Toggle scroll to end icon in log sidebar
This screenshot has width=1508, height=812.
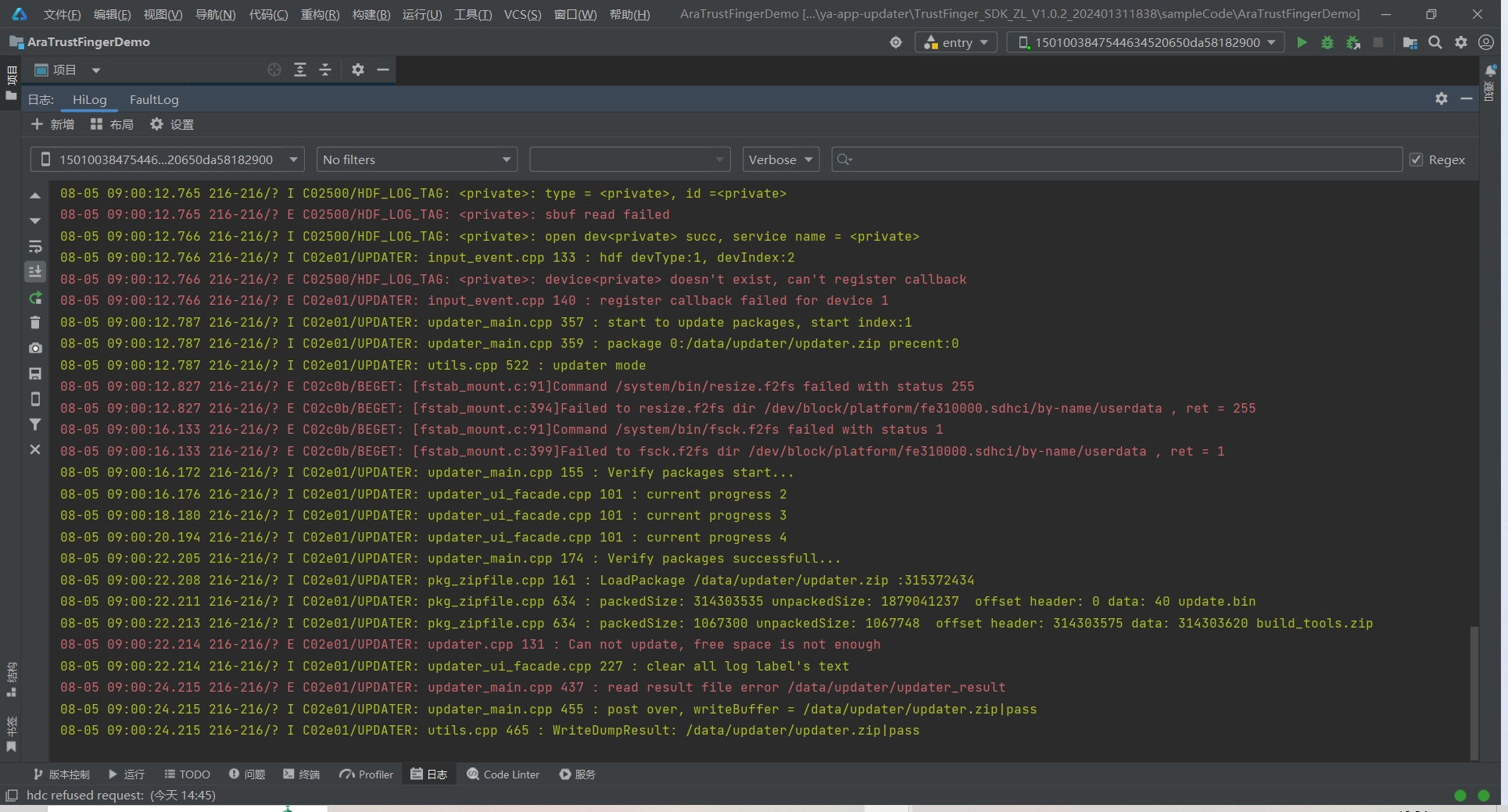[35, 271]
